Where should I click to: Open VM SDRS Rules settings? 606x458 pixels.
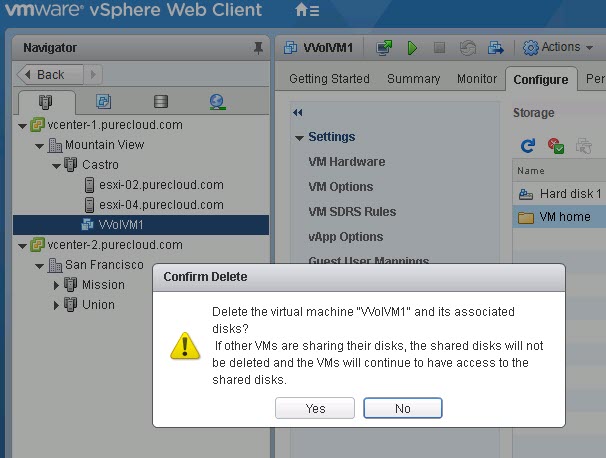[x=352, y=212]
